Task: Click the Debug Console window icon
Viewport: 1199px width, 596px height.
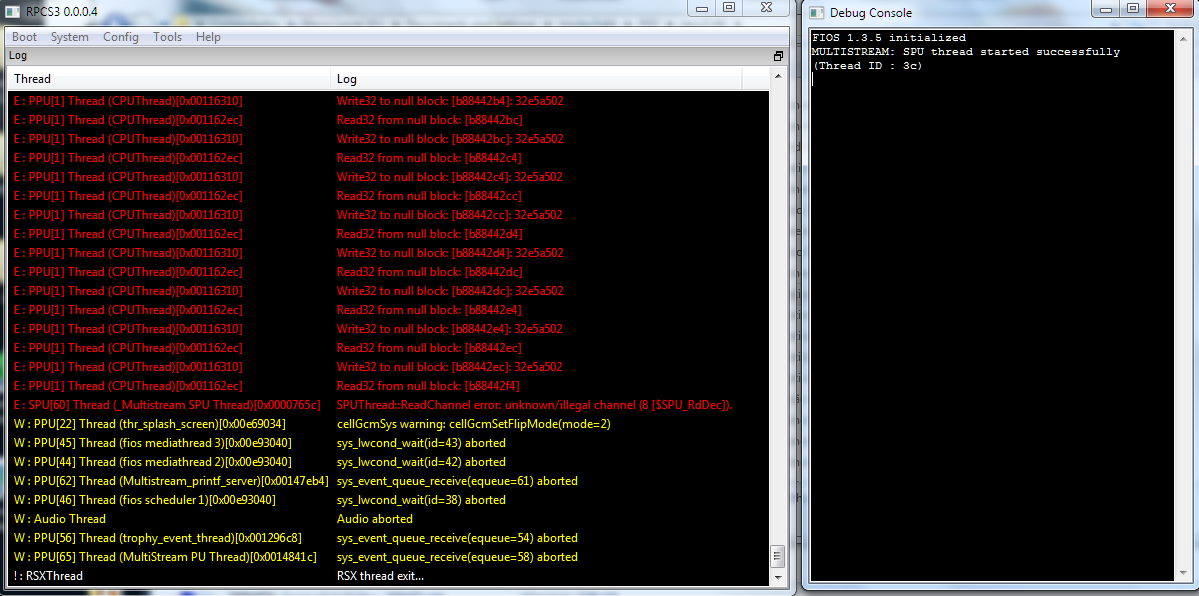Action: pyautogui.click(x=816, y=12)
